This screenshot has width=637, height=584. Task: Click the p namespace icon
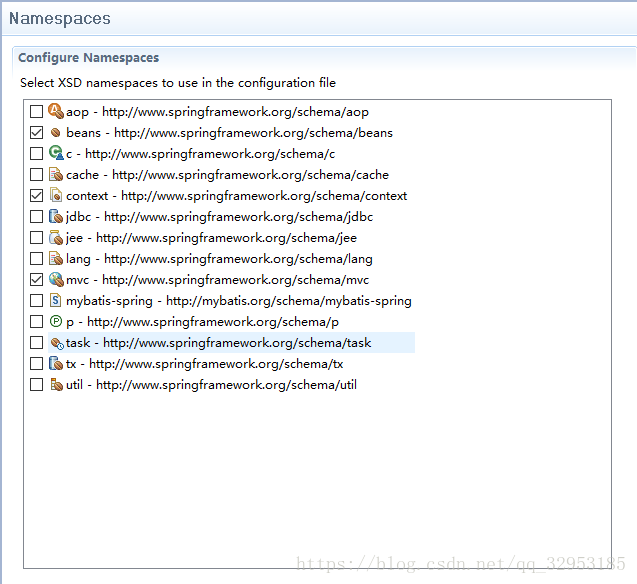coord(56,321)
